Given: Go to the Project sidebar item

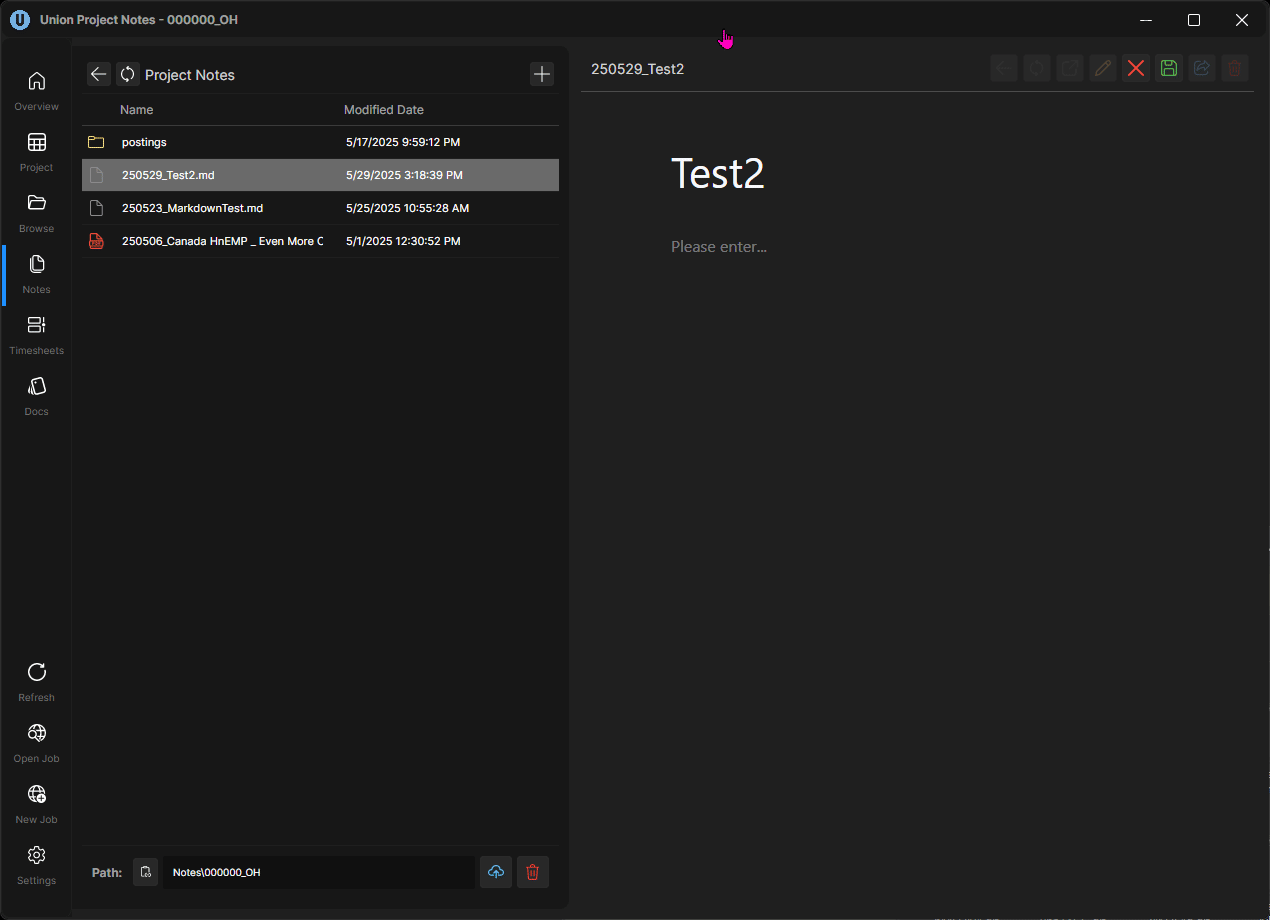Looking at the screenshot, I should pos(36,151).
